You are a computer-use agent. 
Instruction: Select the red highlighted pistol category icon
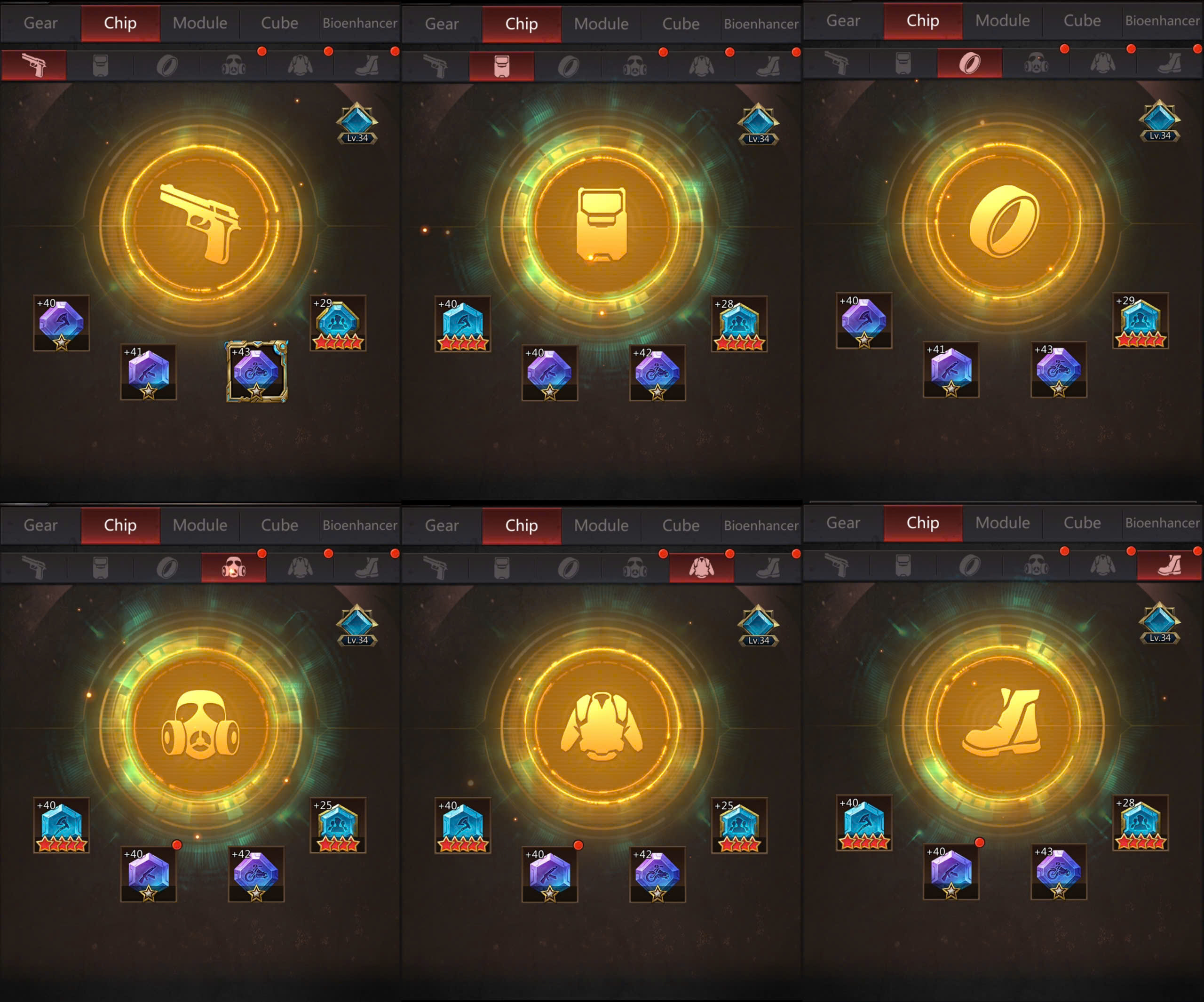tap(34, 65)
